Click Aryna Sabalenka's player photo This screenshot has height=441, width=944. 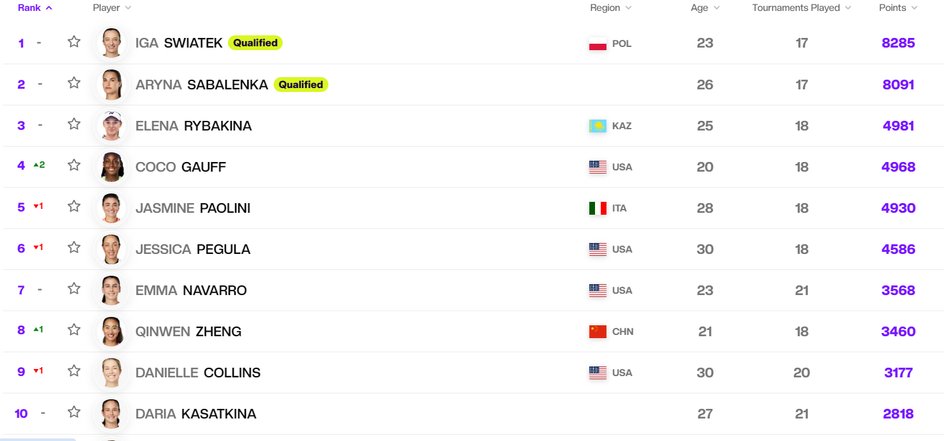click(x=112, y=84)
